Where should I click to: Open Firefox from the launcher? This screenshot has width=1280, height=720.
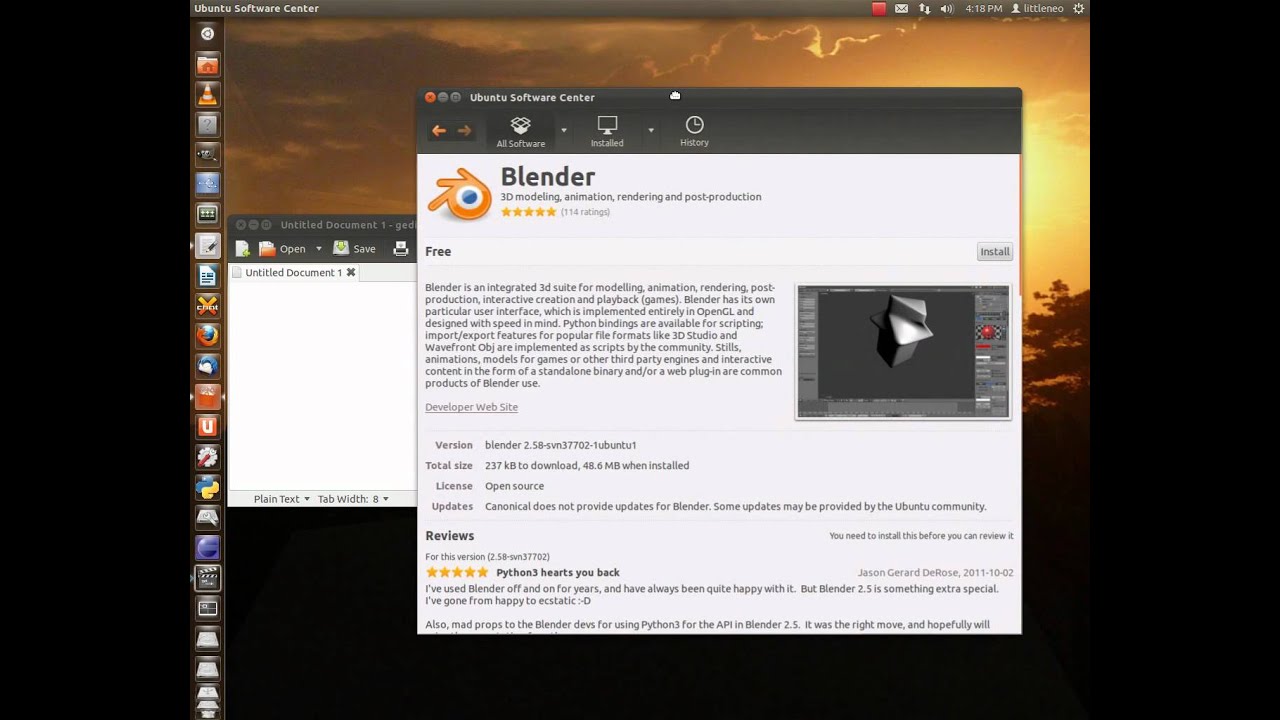coord(207,336)
